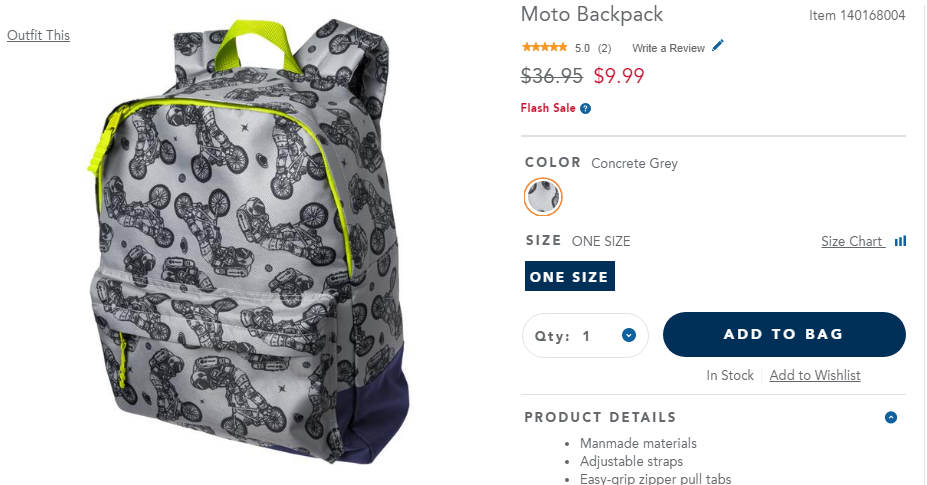
Task: Click the Flash Sale help question mark icon
Action: [585, 108]
